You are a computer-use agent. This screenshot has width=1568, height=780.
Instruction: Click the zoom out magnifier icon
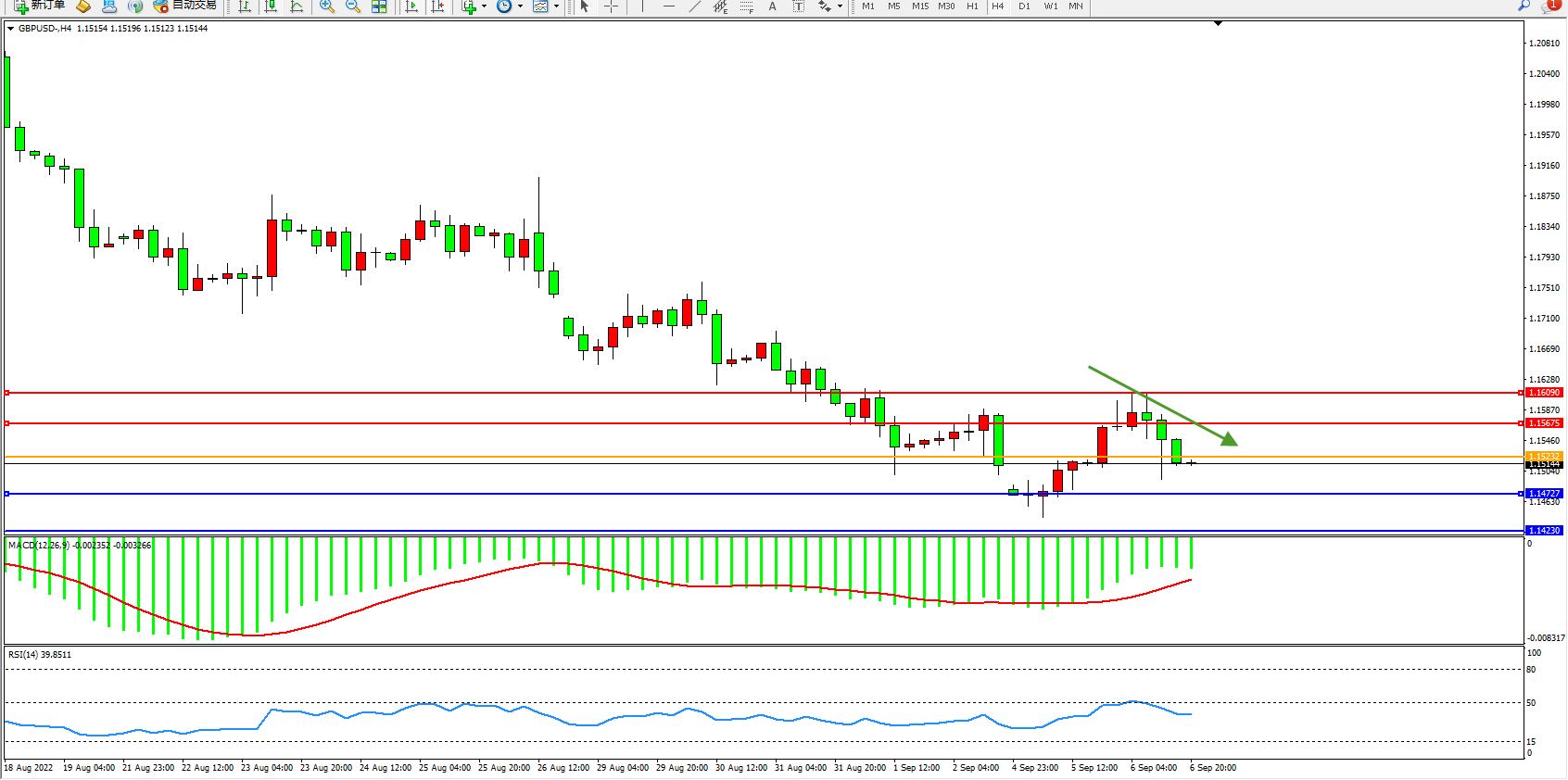(x=353, y=6)
